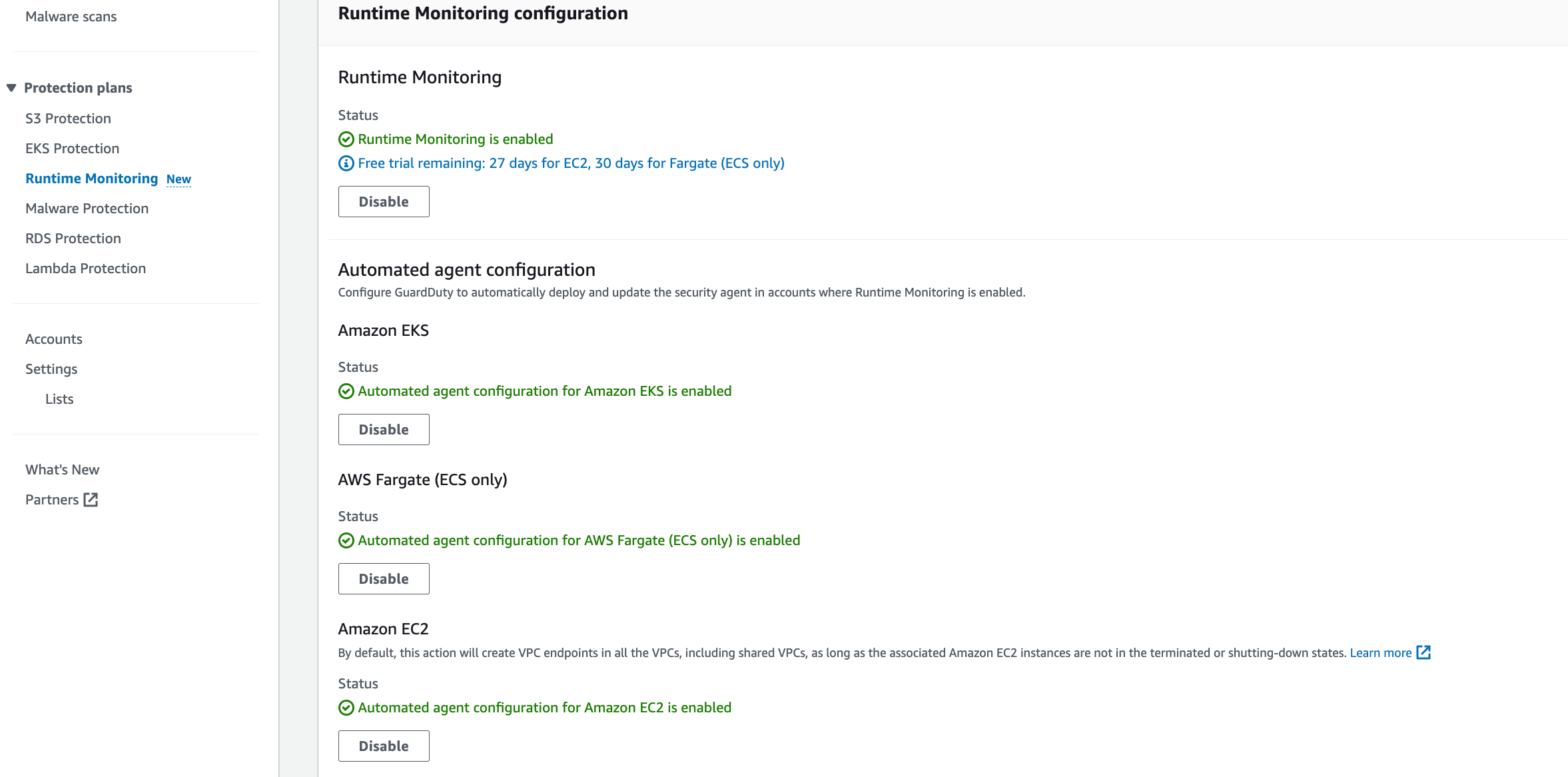Screen dimensions: 1568x777
Task: Click external-link icon next to Learn more
Action: [x=1423, y=652]
